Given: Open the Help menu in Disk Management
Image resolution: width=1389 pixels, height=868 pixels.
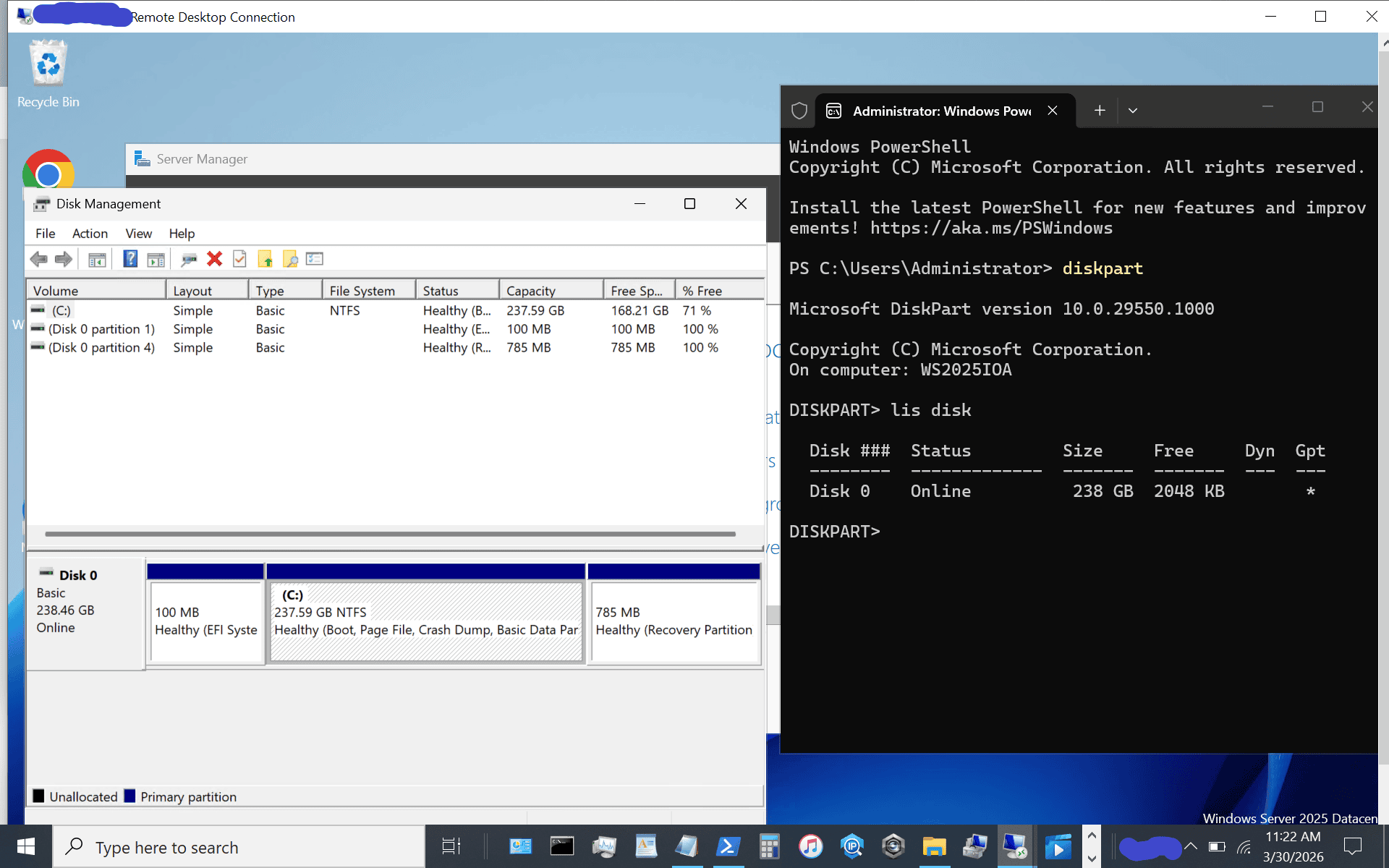Looking at the screenshot, I should (182, 234).
